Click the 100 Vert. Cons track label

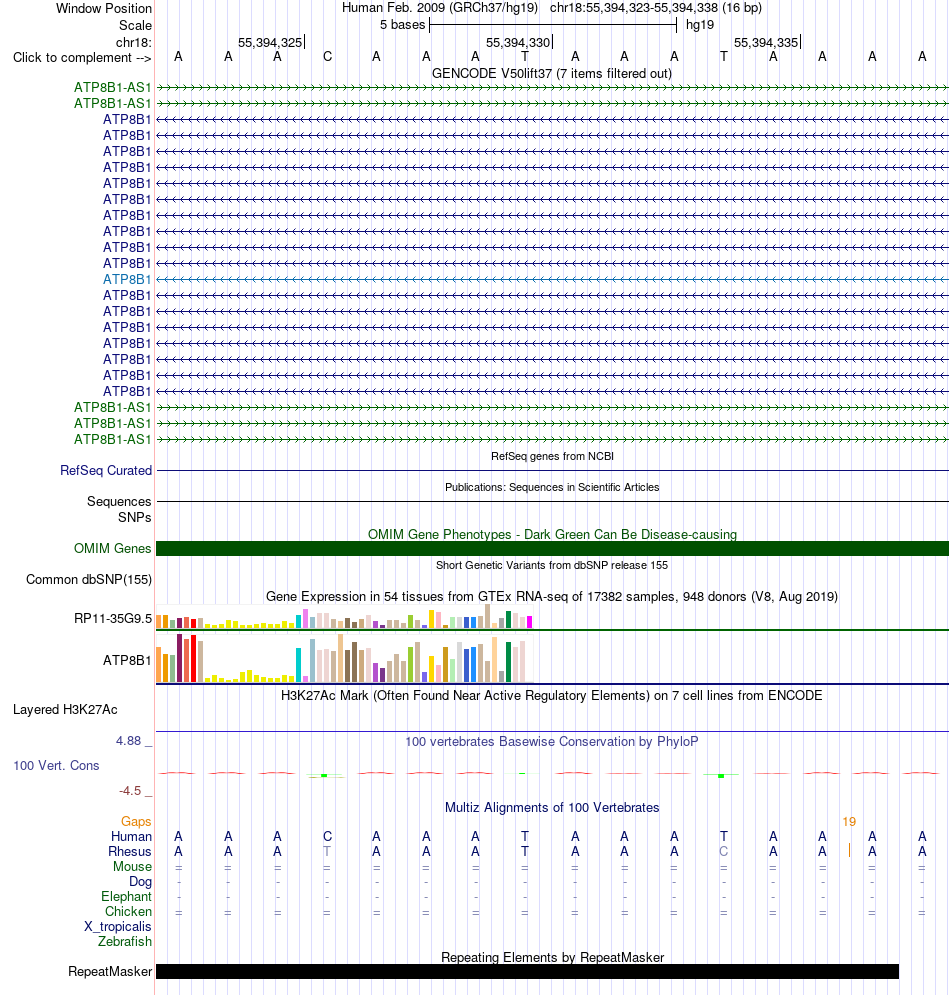coord(56,765)
